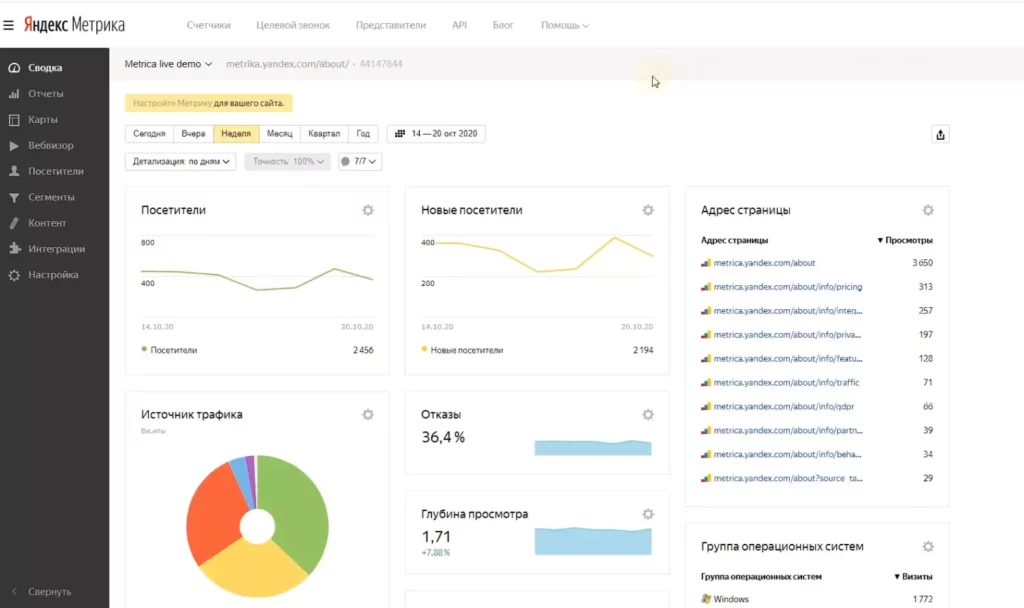Viewport: 1024px width, 608px height.
Task: Click gear icon on Отказы widget
Action: pos(648,414)
